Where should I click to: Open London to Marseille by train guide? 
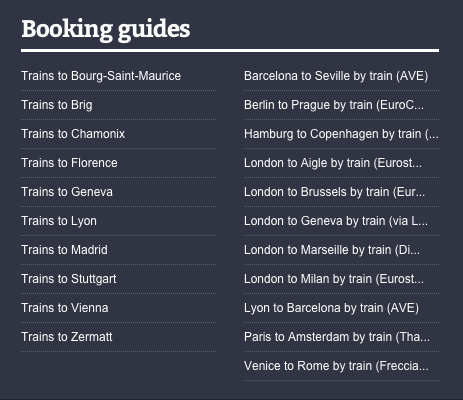[332, 250]
